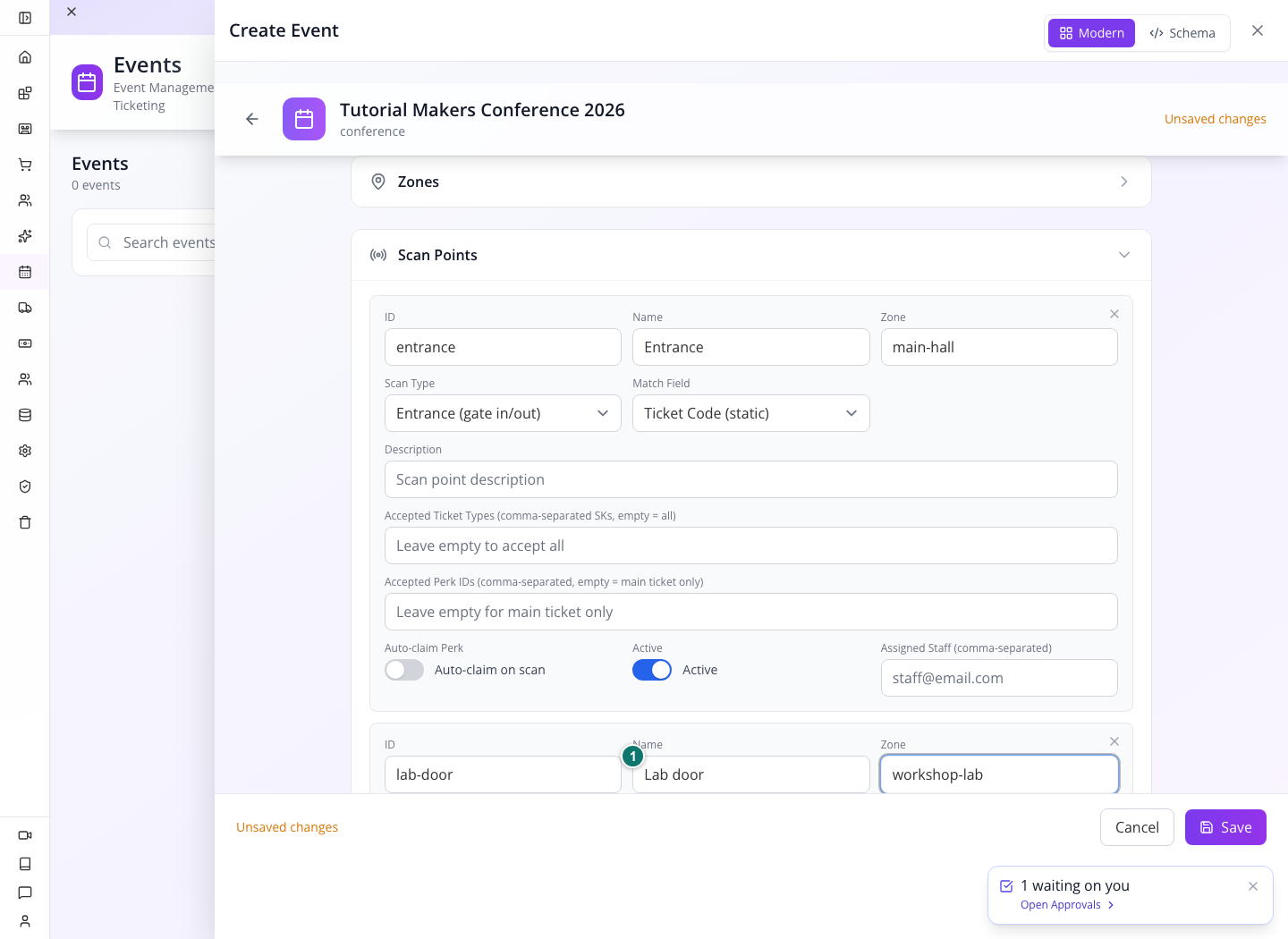Open the shield check icon in sidebar

(x=25, y=486)
